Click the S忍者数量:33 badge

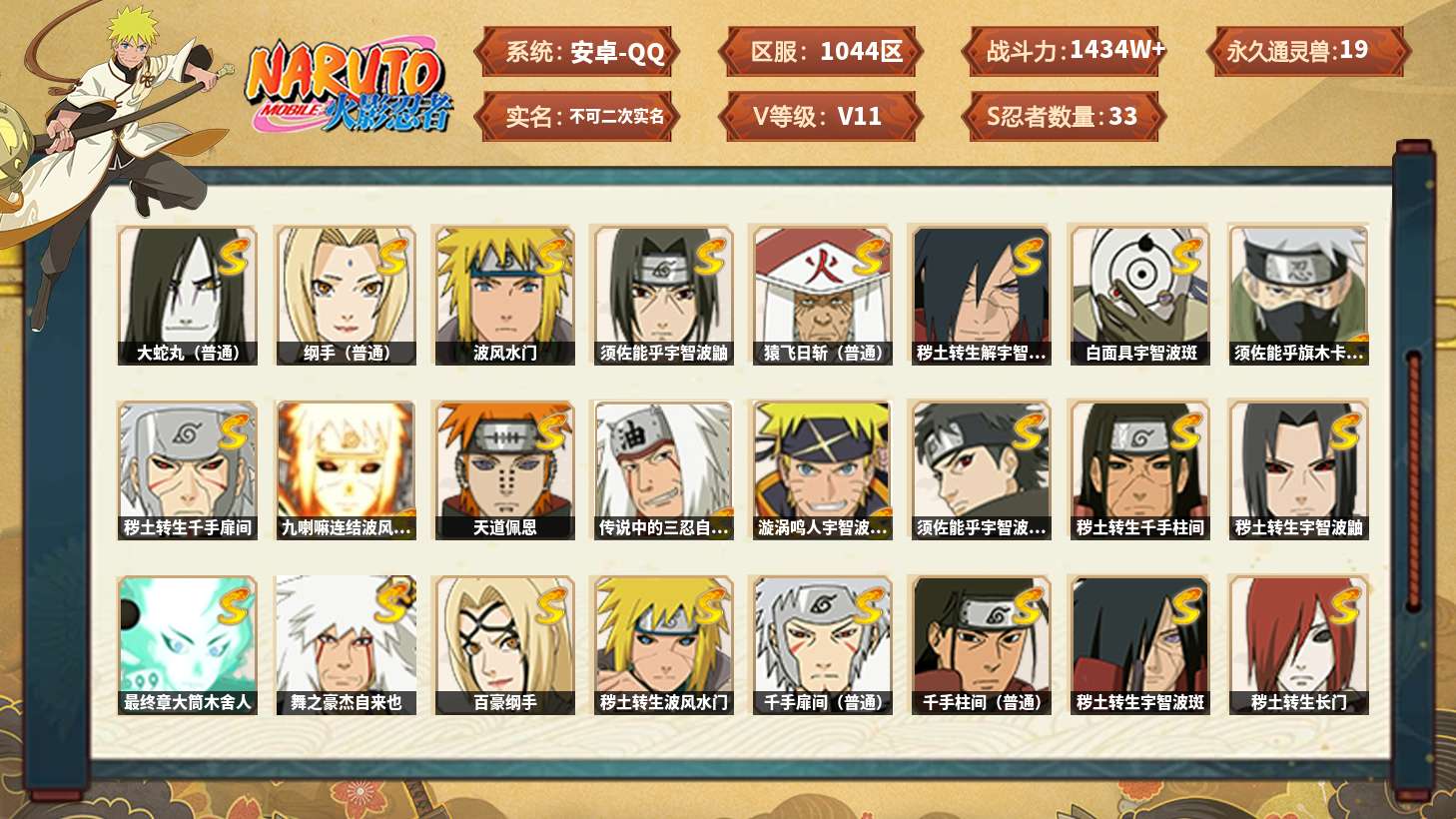(1065, 116)
